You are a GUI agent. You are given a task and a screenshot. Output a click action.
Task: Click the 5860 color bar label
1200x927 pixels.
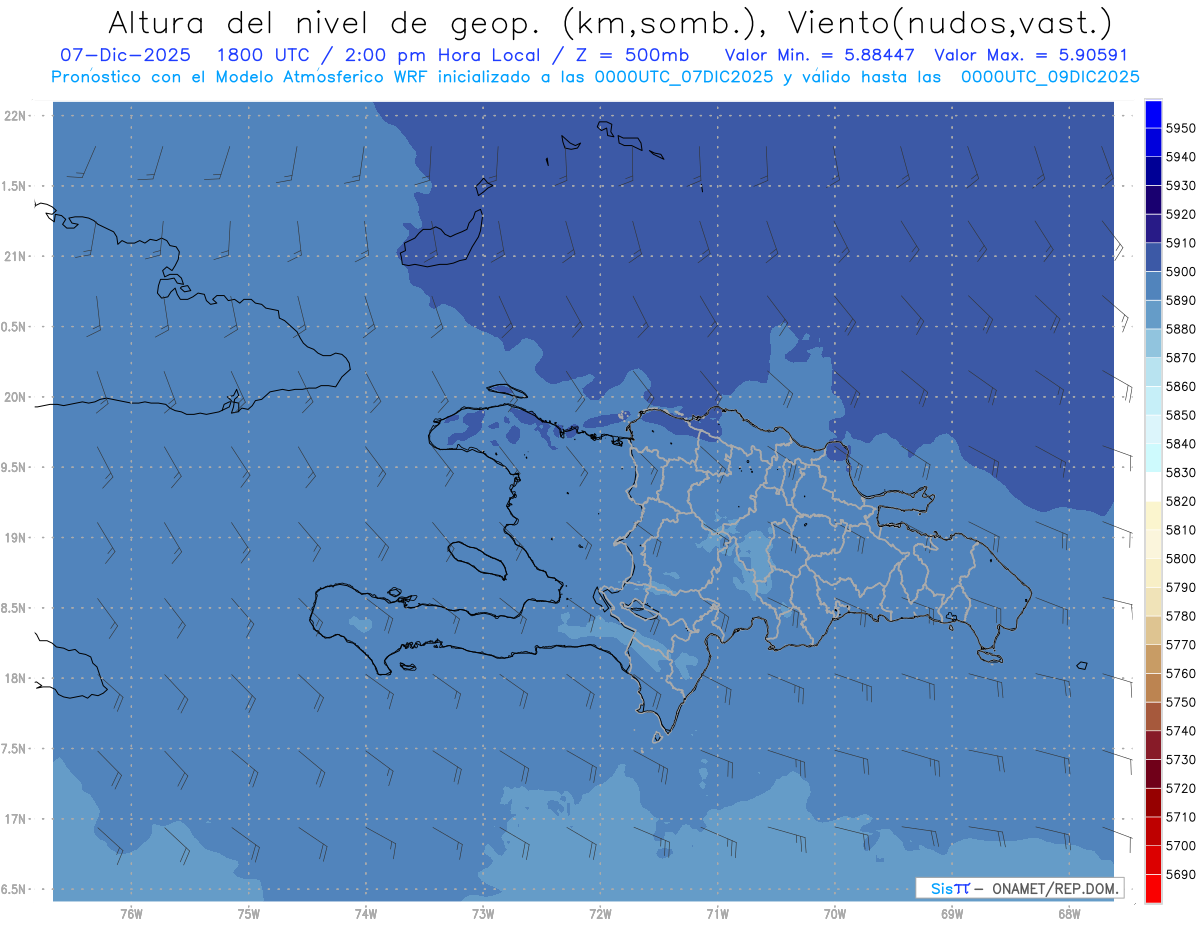pyautogui.click(x=1180, y=386)
